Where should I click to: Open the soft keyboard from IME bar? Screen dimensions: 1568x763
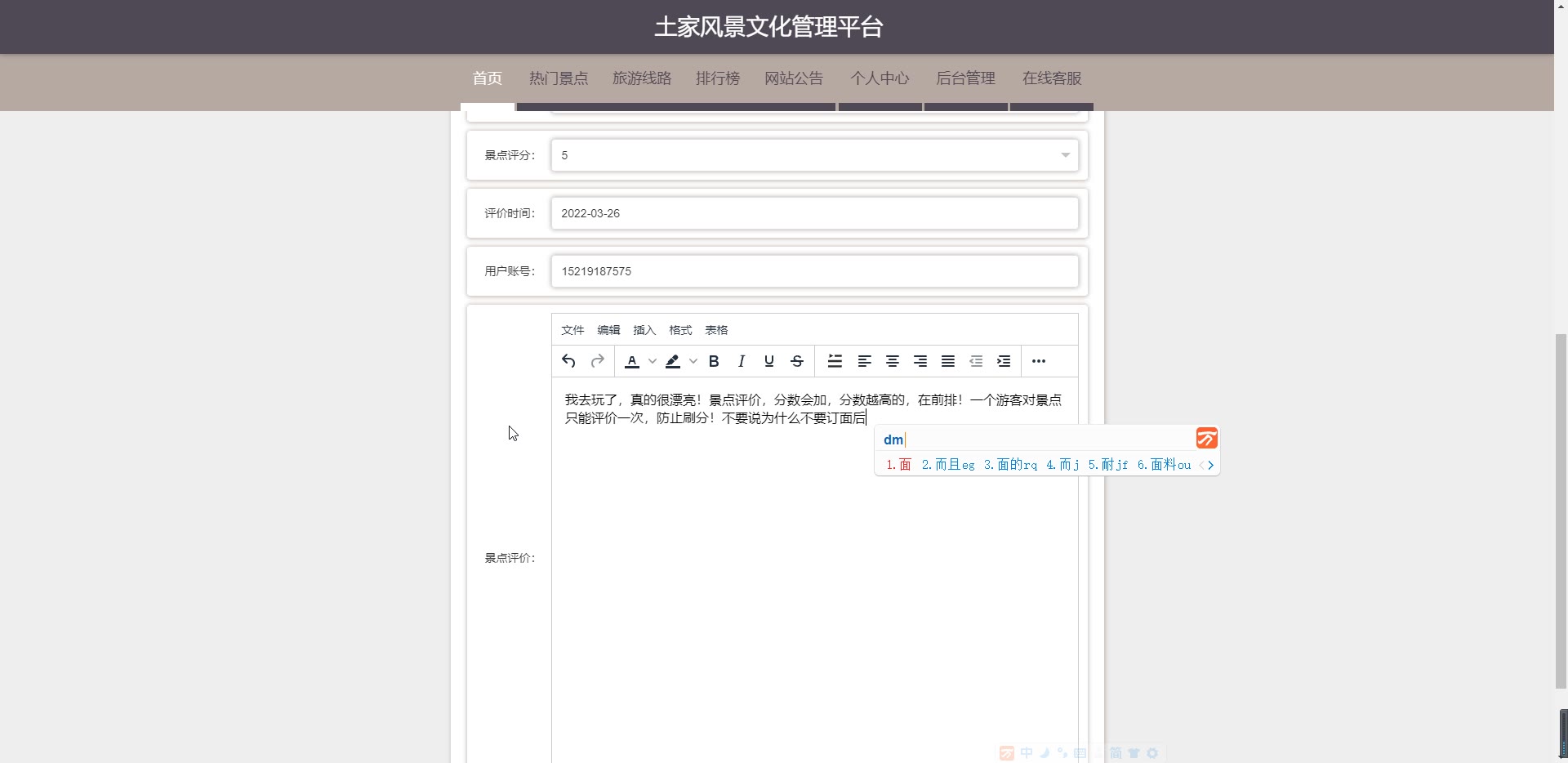point(1080,753)
